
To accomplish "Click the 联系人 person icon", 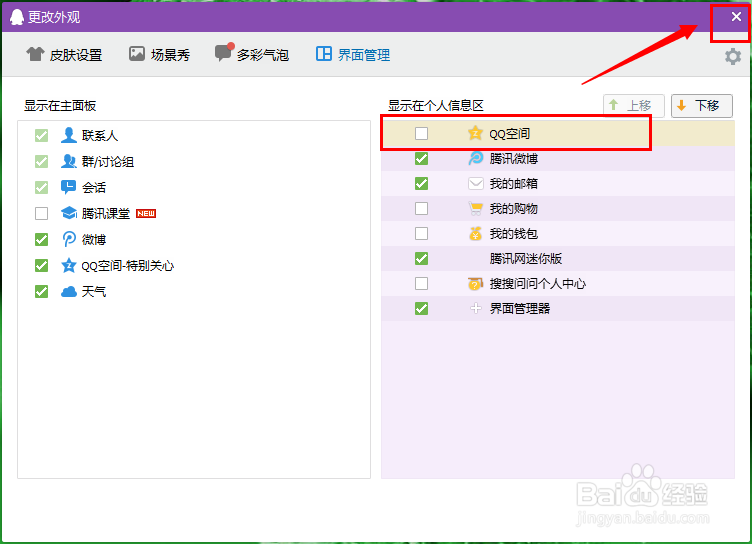I will tap(69, 135).
